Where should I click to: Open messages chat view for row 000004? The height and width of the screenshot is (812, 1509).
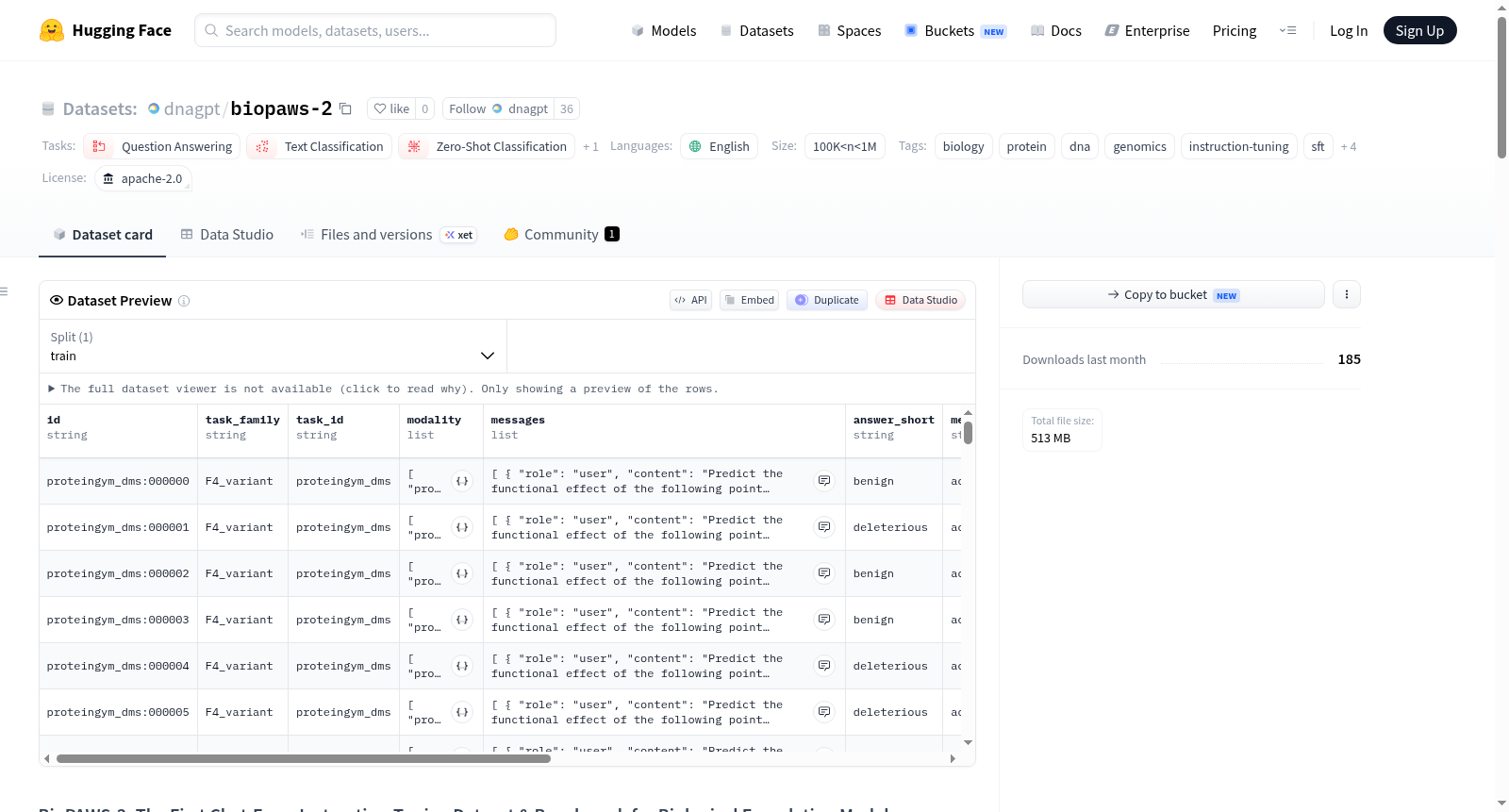824,666
